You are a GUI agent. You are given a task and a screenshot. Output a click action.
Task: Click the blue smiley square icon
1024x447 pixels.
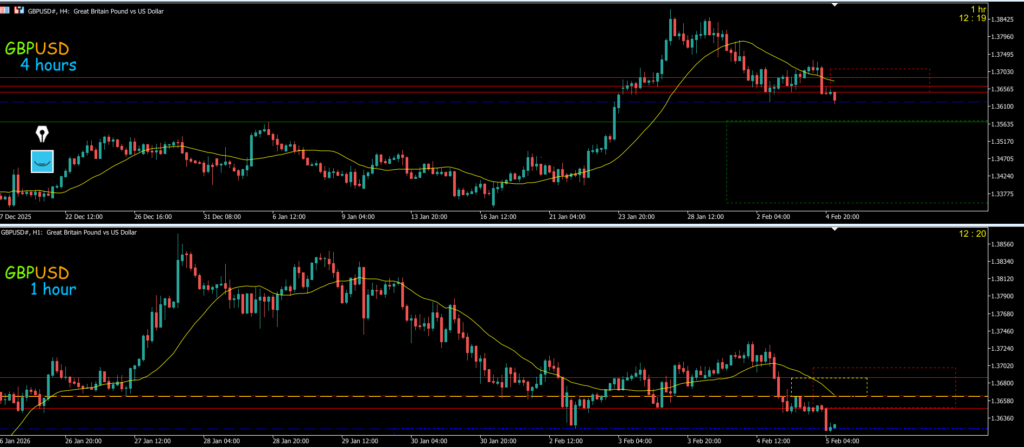click(x=41, y=160)
